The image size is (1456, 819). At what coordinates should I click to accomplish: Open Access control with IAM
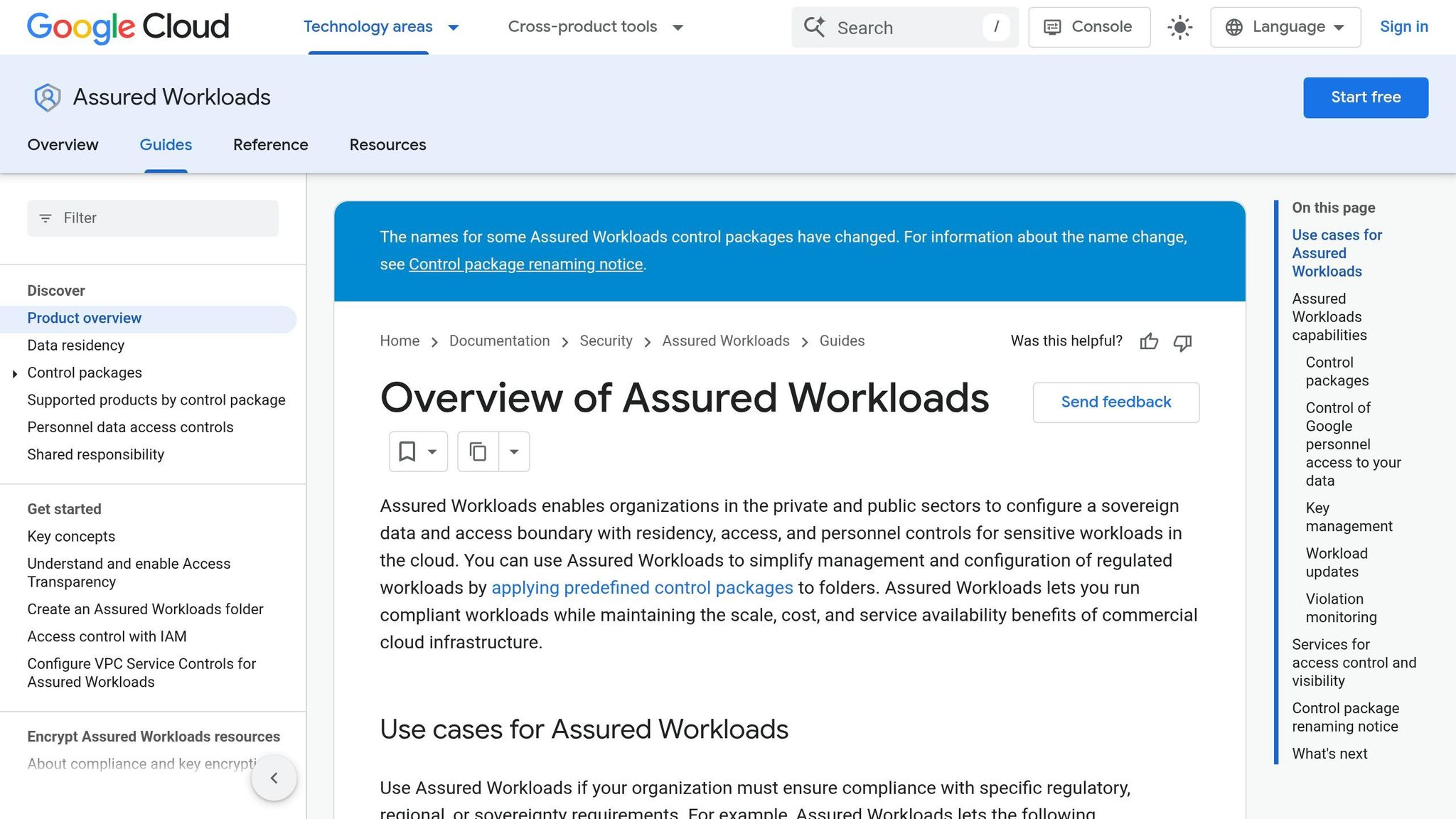[x=107, y=637]
